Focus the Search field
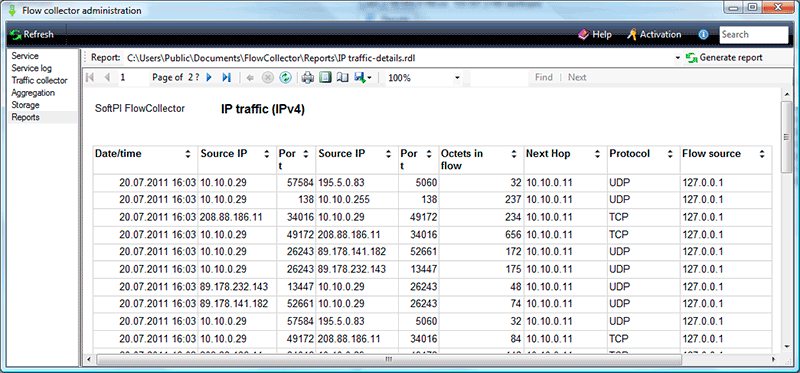Screen dimensions: 800x373 [754, 35]
